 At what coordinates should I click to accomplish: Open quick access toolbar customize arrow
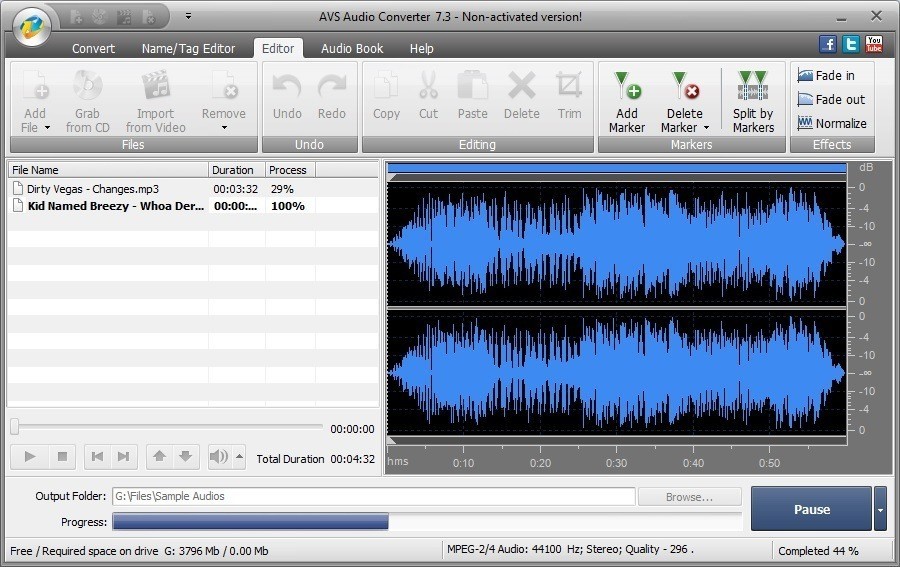click(x=188, y=17)
